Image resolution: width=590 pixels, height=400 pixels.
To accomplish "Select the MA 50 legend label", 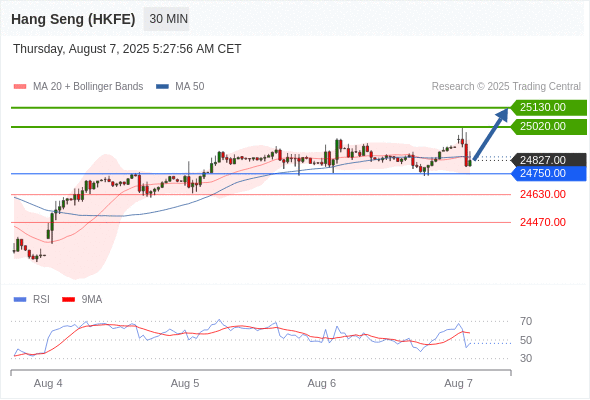I will click(x=190, y=87).
